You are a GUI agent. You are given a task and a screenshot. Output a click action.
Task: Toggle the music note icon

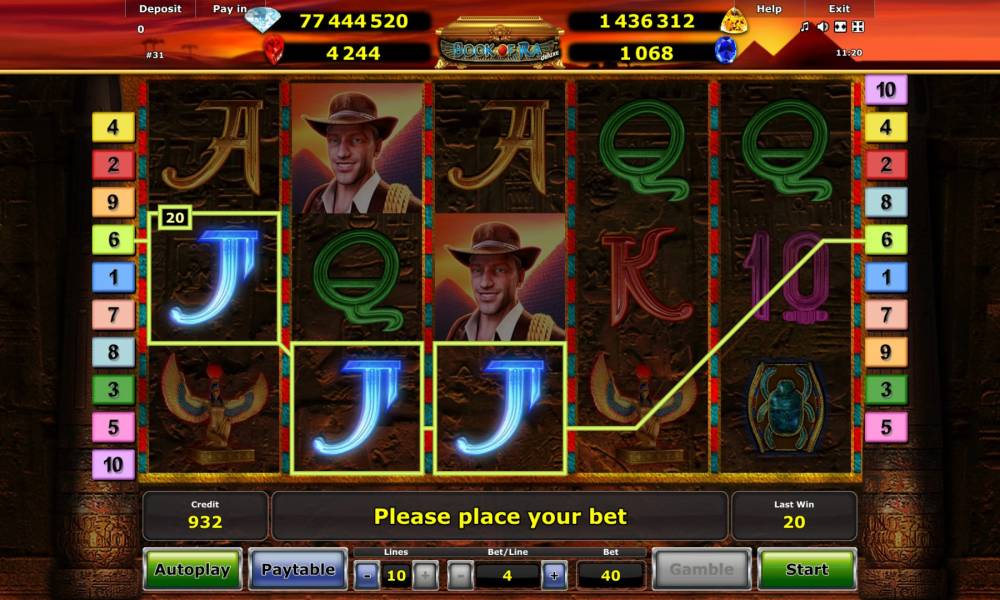[805, 26]
